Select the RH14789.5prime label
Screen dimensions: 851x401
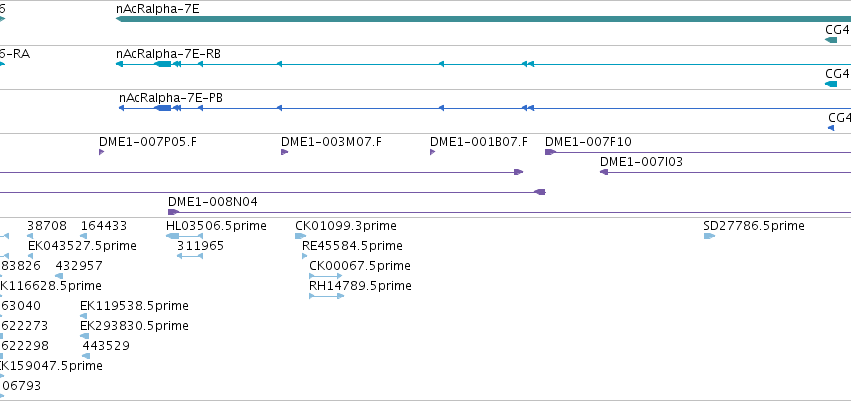coord(360,286)
